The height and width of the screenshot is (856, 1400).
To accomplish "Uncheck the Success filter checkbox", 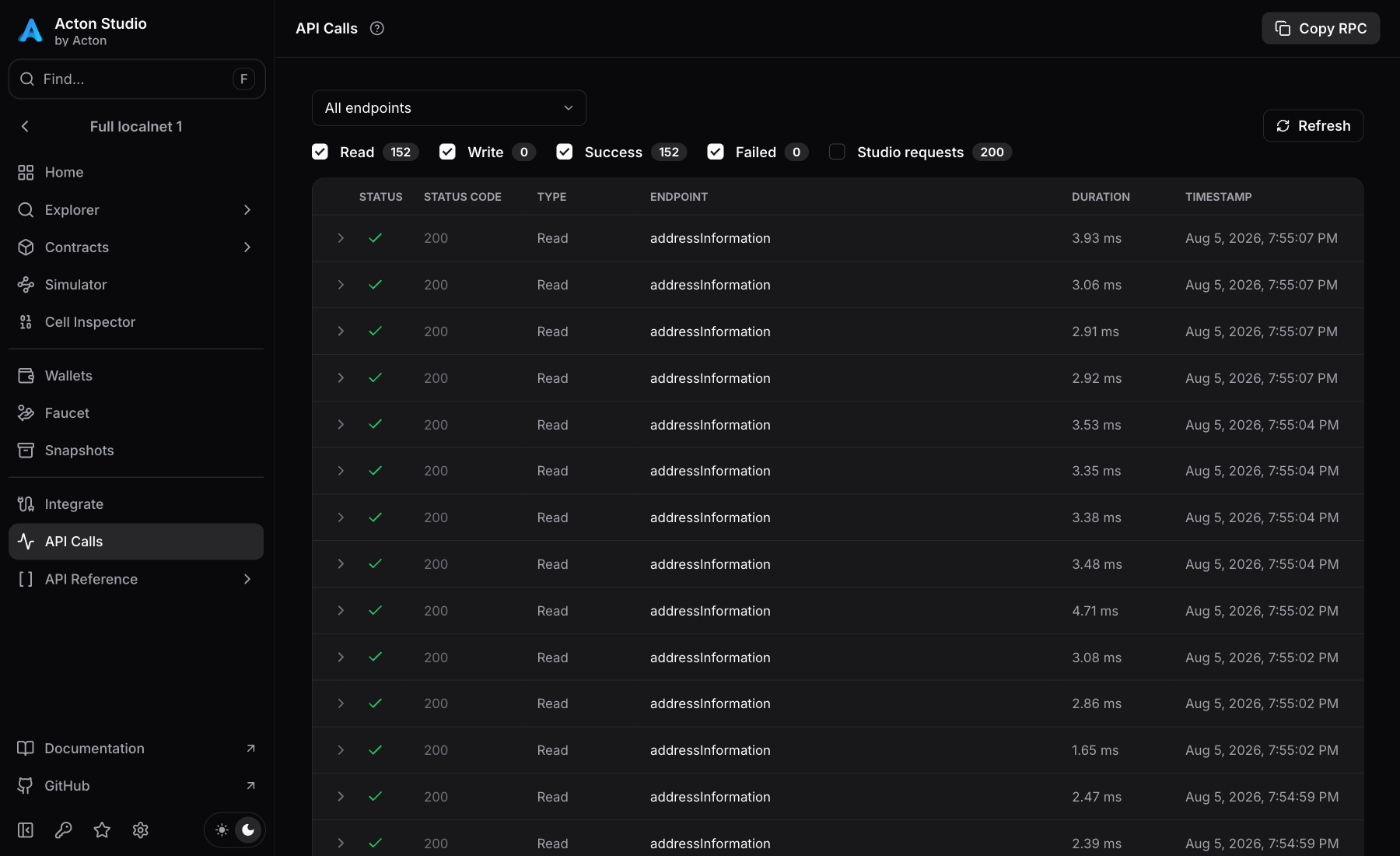I will click(565, 152).
